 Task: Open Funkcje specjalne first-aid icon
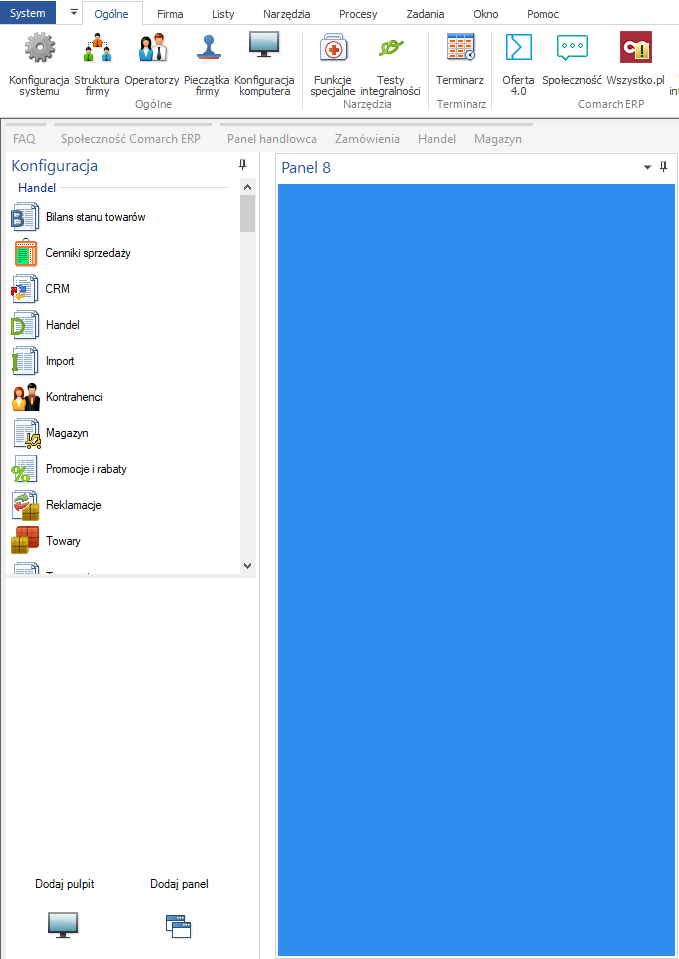(333, 48)
